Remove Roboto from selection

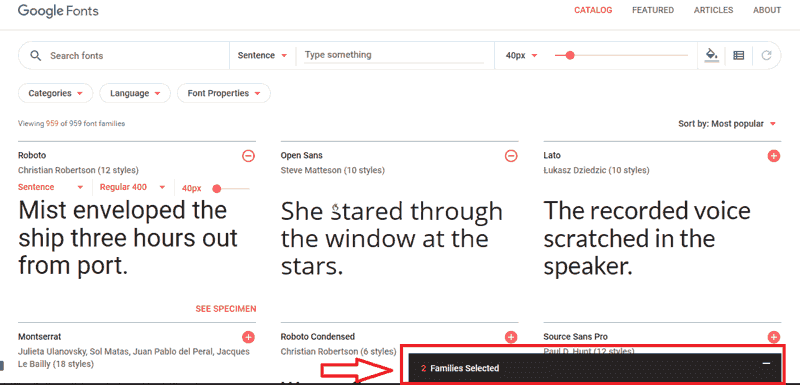[248, 156]
